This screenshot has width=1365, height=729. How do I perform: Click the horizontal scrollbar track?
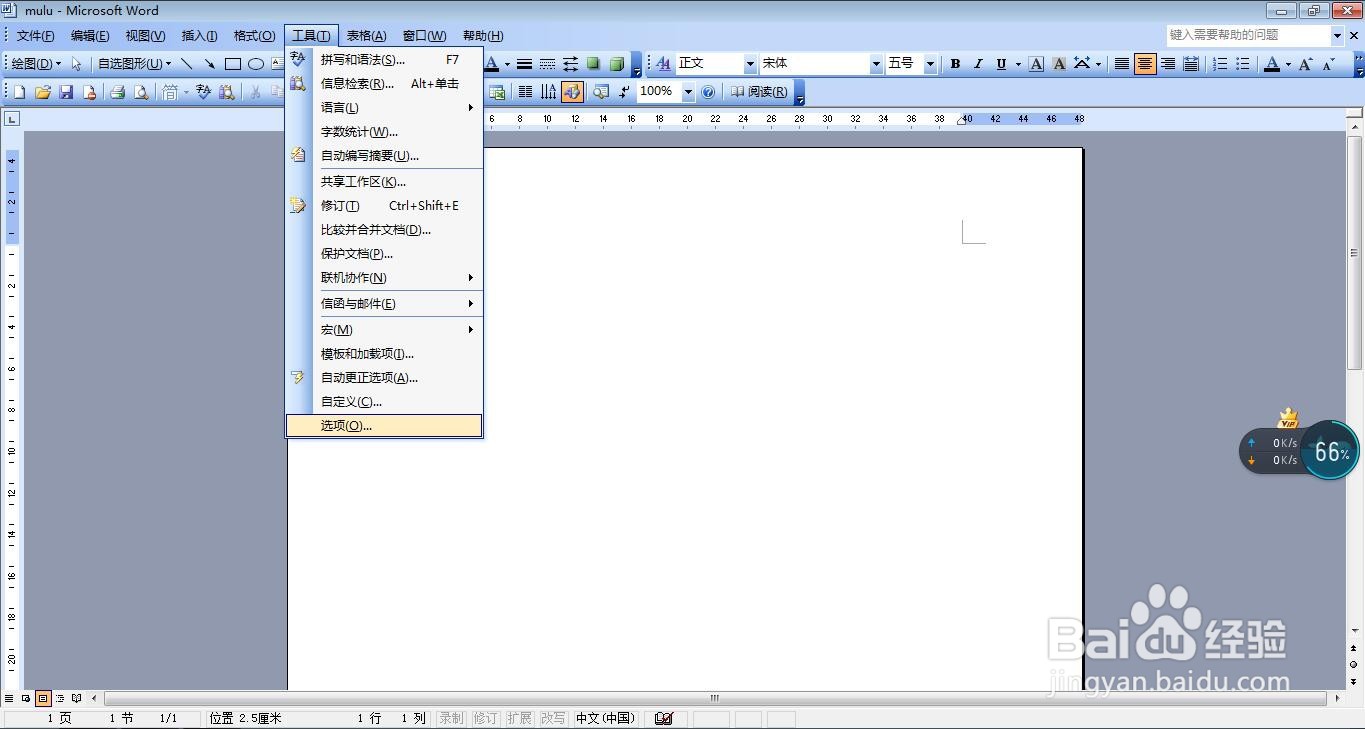pos(715,698)
